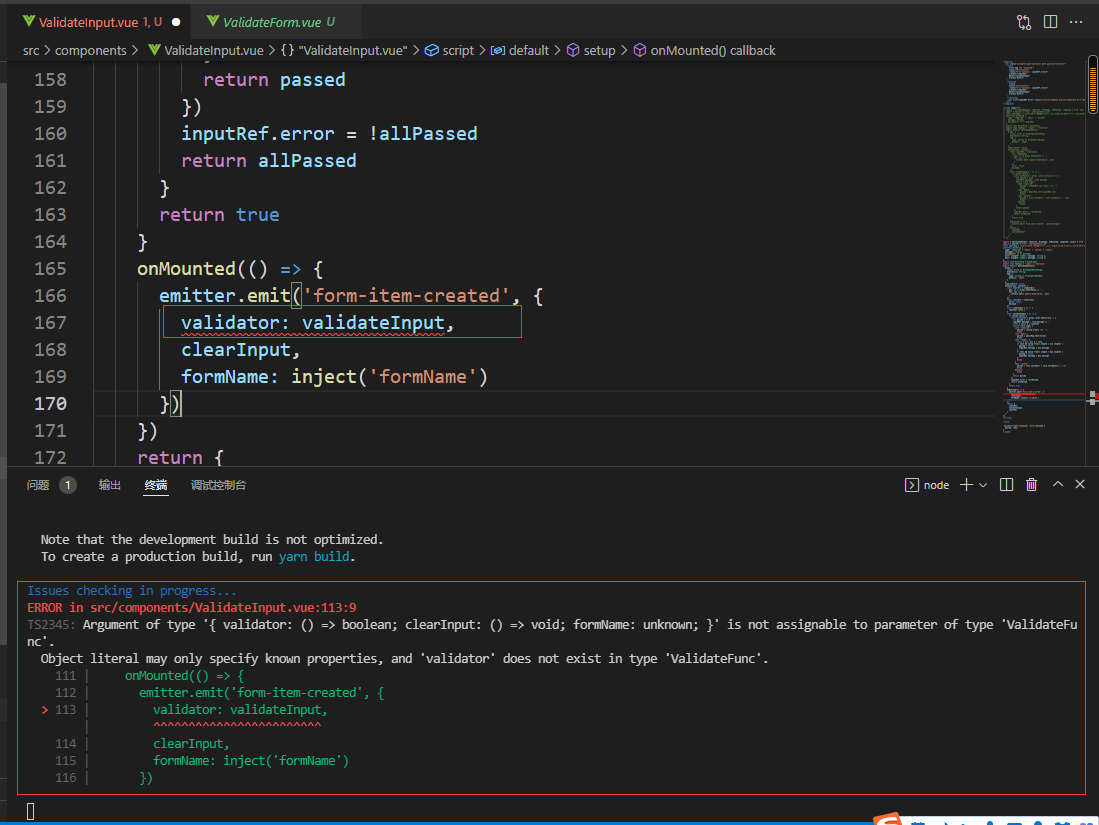Create a new terminal with plus icon
The height and width of the screenshot is (825, 1099).
966,484
